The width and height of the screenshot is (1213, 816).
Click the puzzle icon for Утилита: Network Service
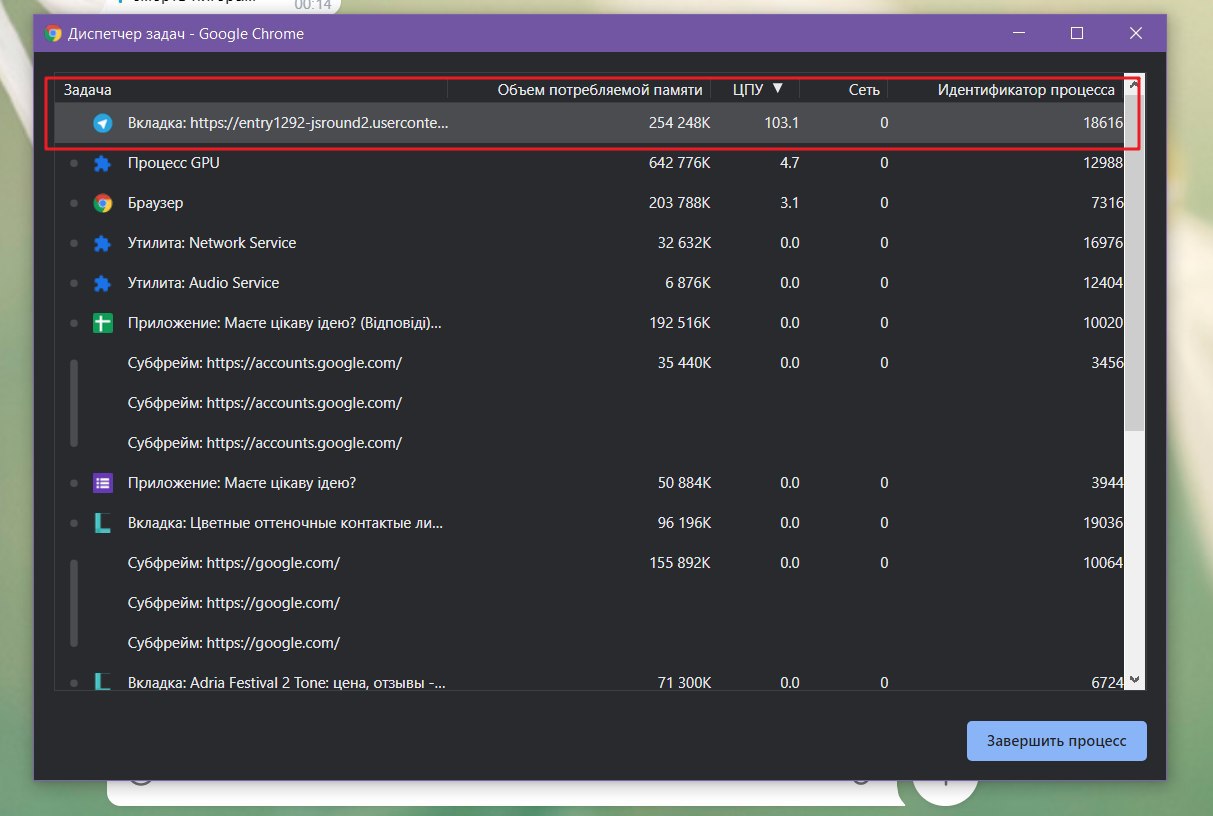[x=102, y=243]
